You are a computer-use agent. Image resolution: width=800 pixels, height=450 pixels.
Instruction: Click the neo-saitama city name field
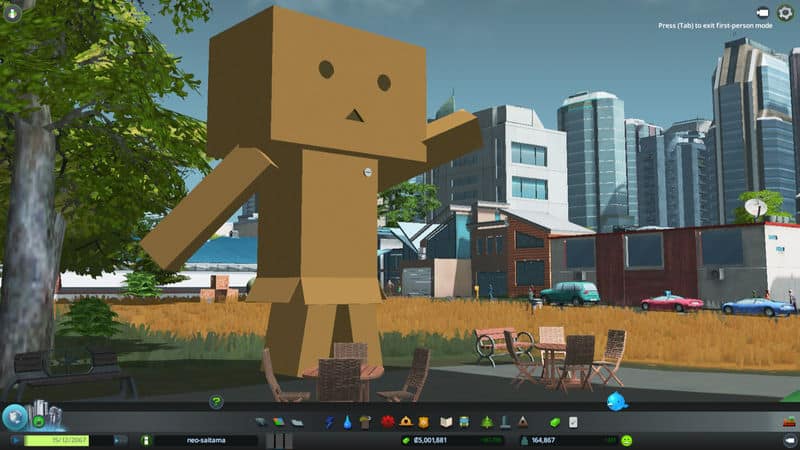[x=205, y=440]
